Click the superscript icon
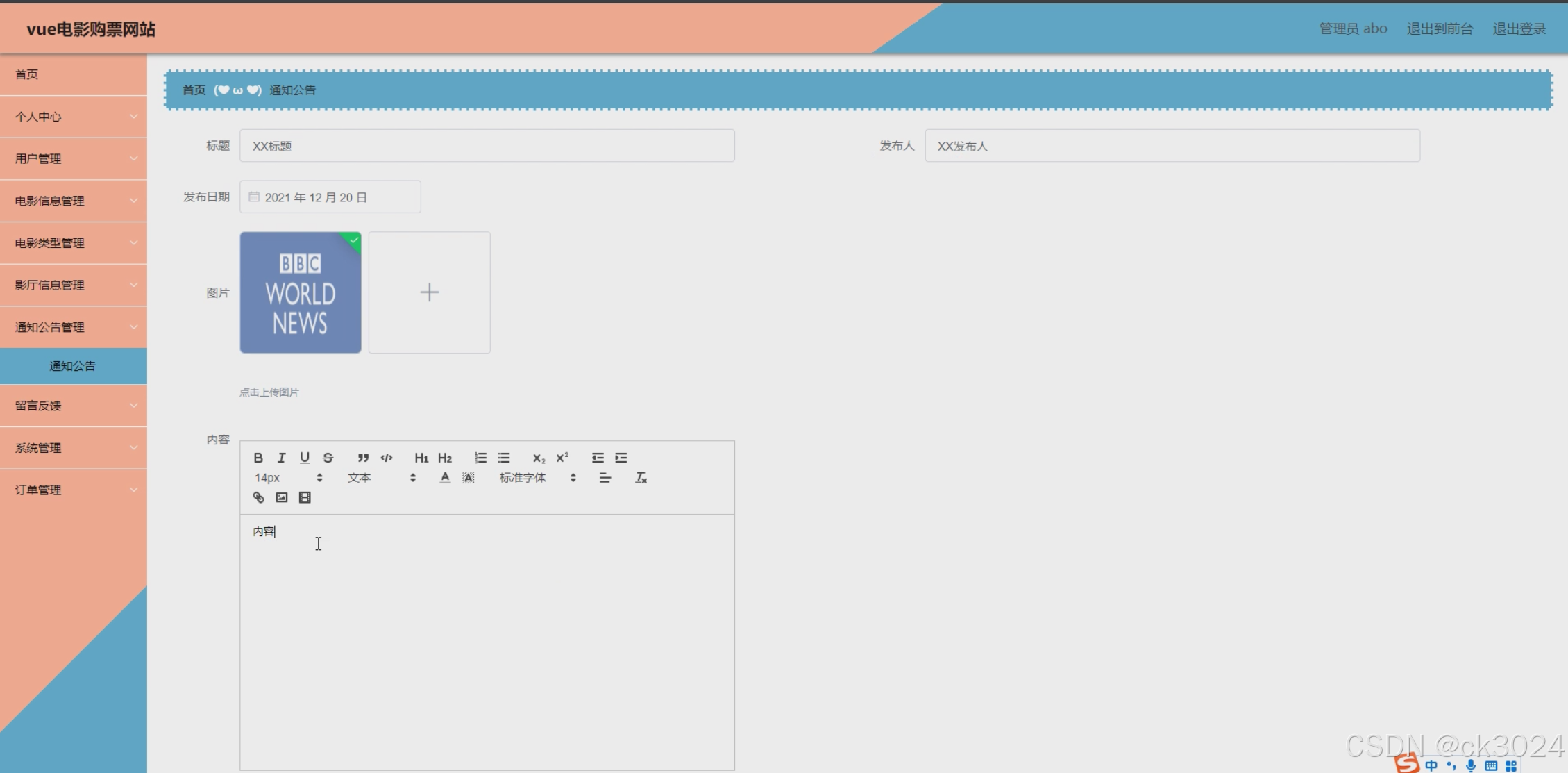The image size is (1568, 773). click(x=562, y=458)
